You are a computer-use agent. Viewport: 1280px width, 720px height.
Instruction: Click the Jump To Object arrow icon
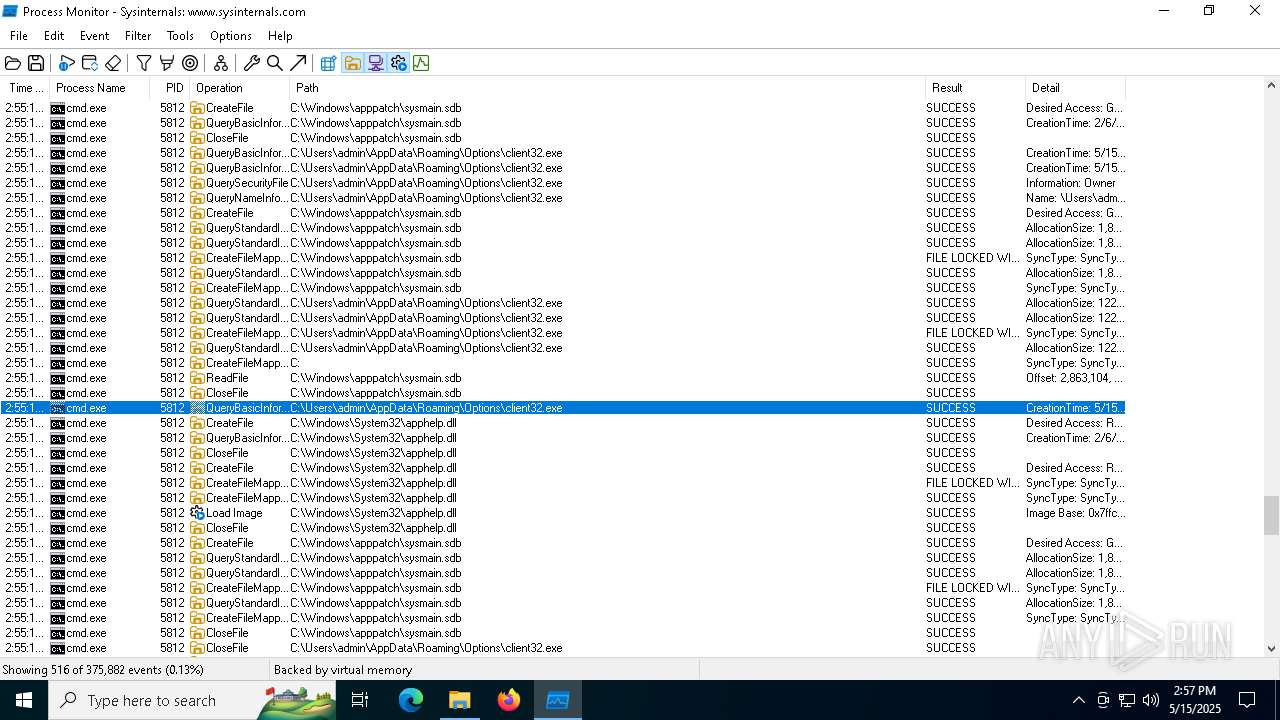[x=298, y=63]
